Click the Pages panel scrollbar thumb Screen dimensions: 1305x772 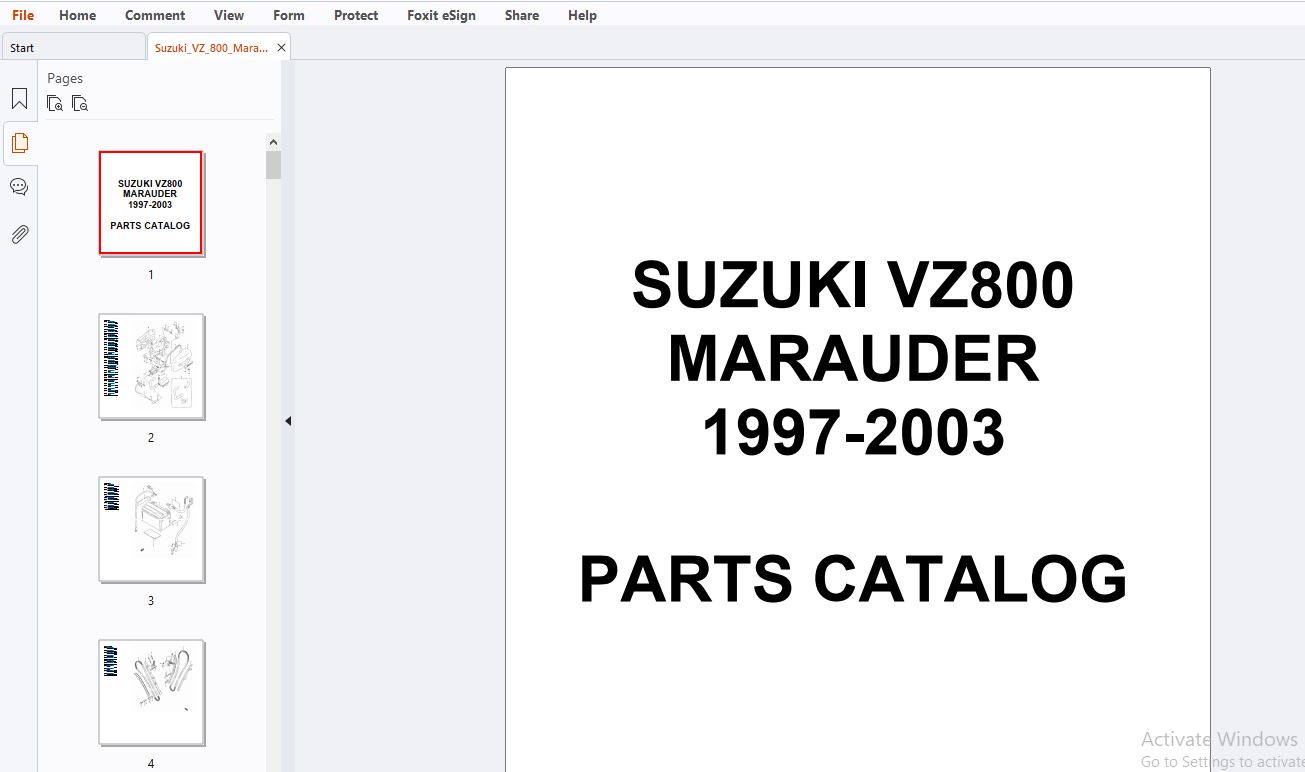click(273, 165)
